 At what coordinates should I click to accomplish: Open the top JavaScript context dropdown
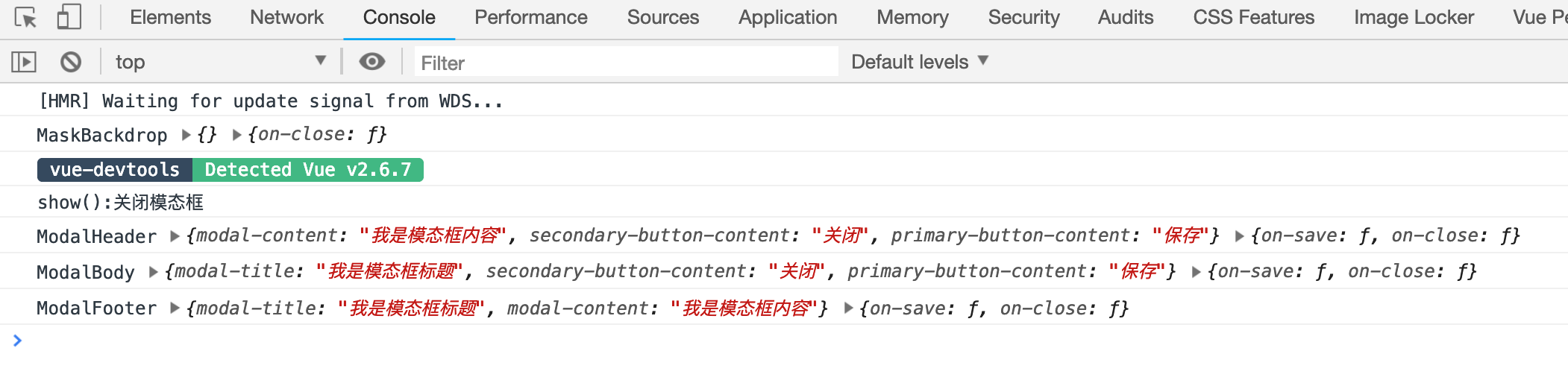point(220,62)
